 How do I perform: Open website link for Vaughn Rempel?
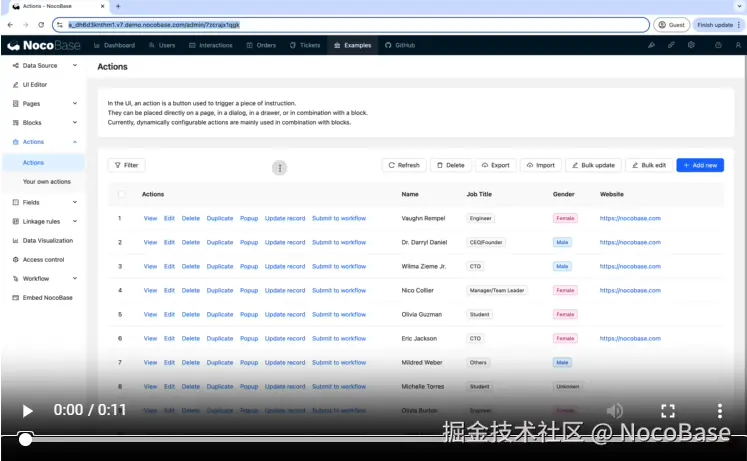[630, 218]
